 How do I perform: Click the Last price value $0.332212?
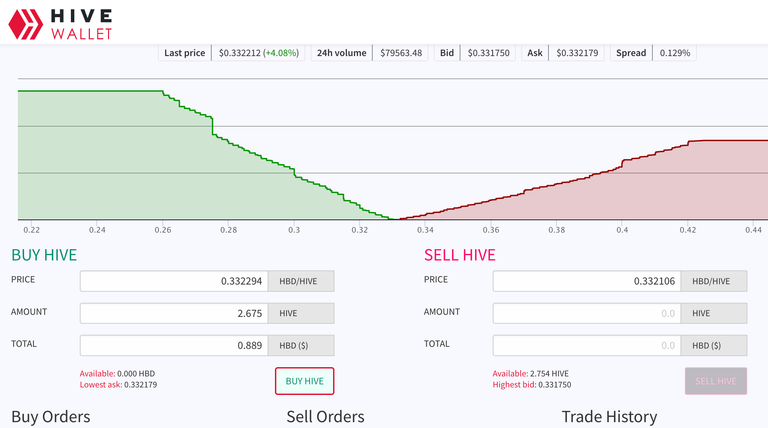240,53
